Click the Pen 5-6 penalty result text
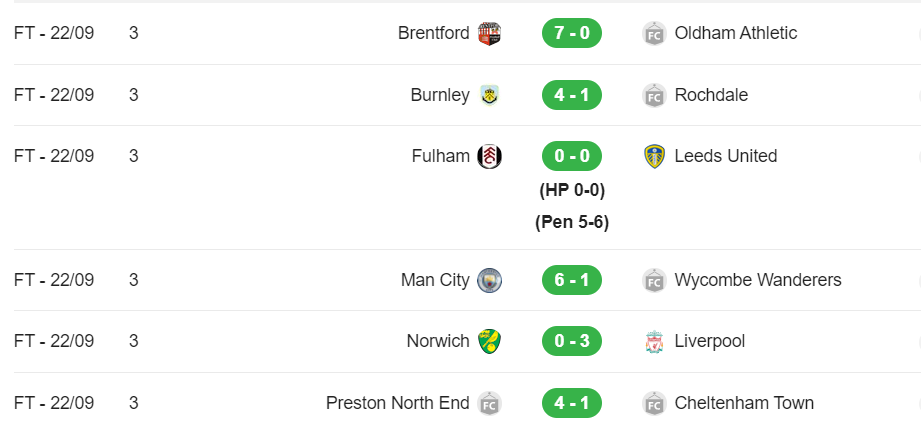 pyautogui.click(x=572, y=222)
